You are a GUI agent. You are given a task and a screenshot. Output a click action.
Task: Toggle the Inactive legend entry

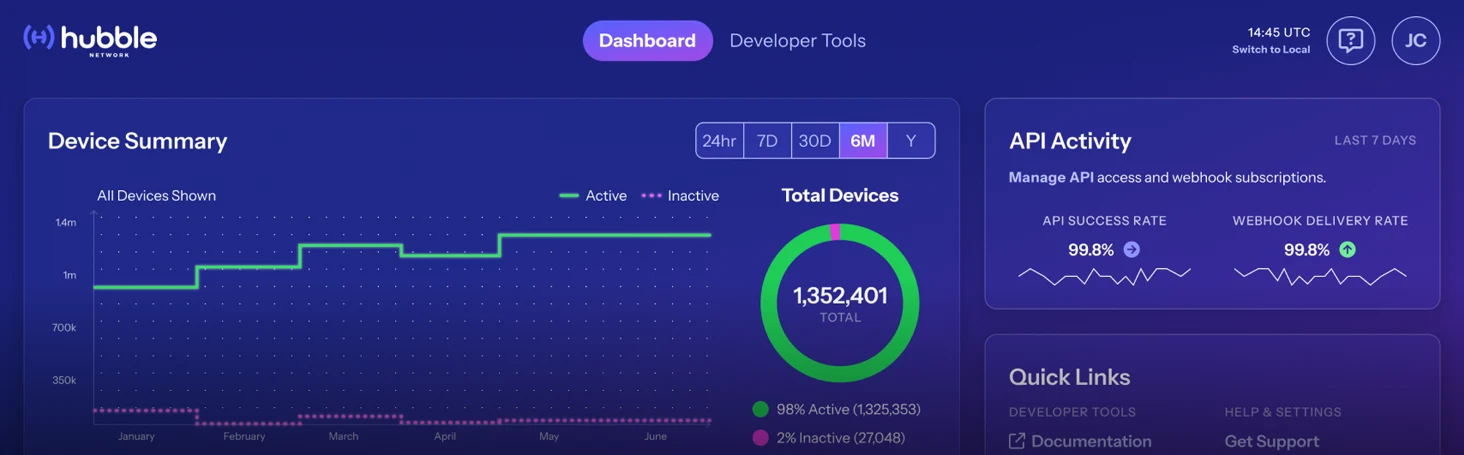point(680,196)
